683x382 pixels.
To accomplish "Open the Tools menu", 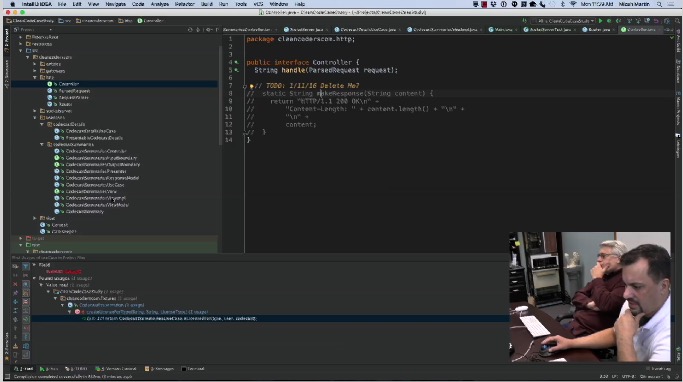I will click(x=241, y=4).
